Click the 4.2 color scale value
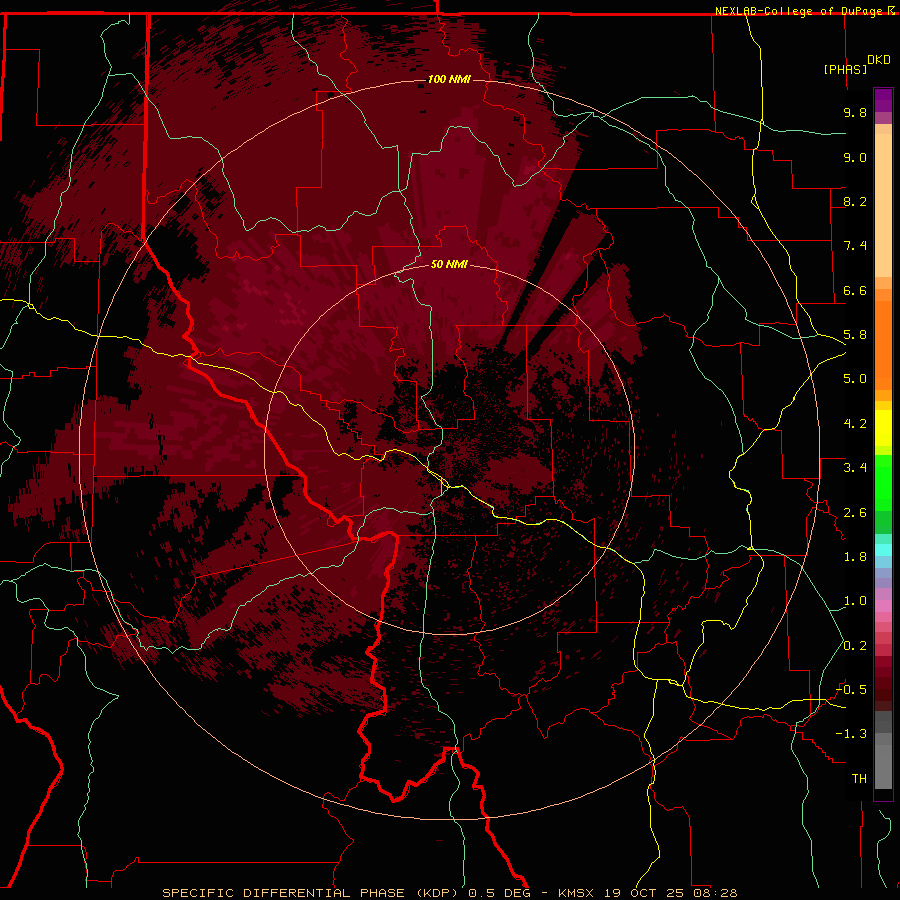 click(855, 424)
